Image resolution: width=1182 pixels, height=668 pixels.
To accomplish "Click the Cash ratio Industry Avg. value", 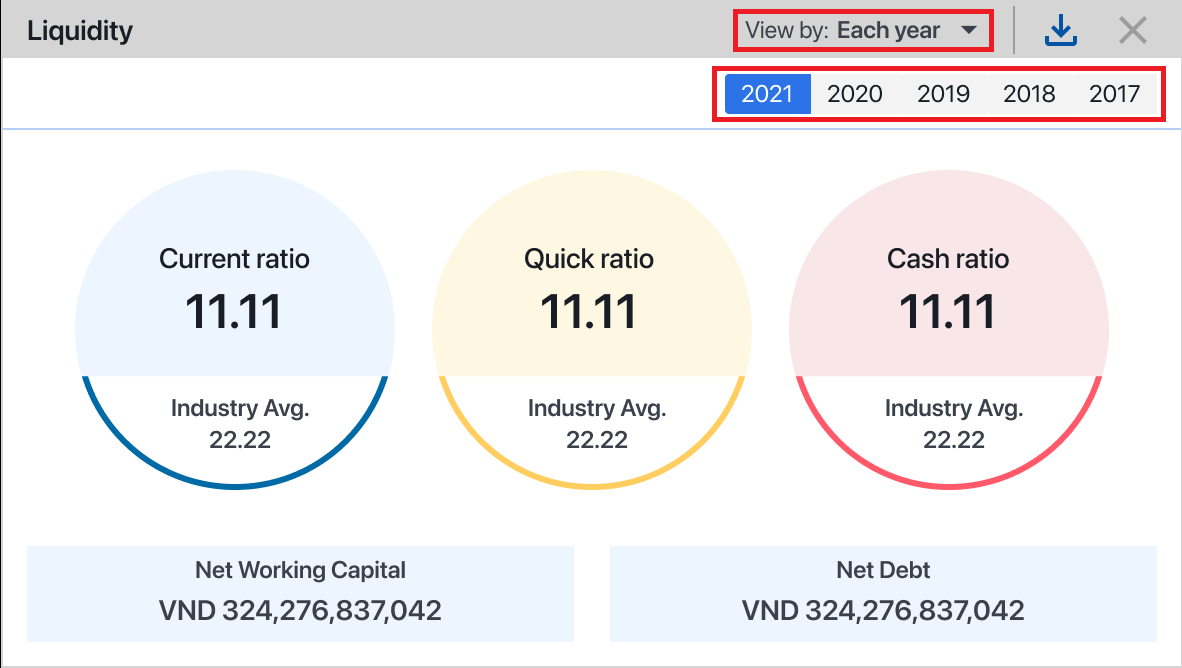I will [x=954, y=440].
